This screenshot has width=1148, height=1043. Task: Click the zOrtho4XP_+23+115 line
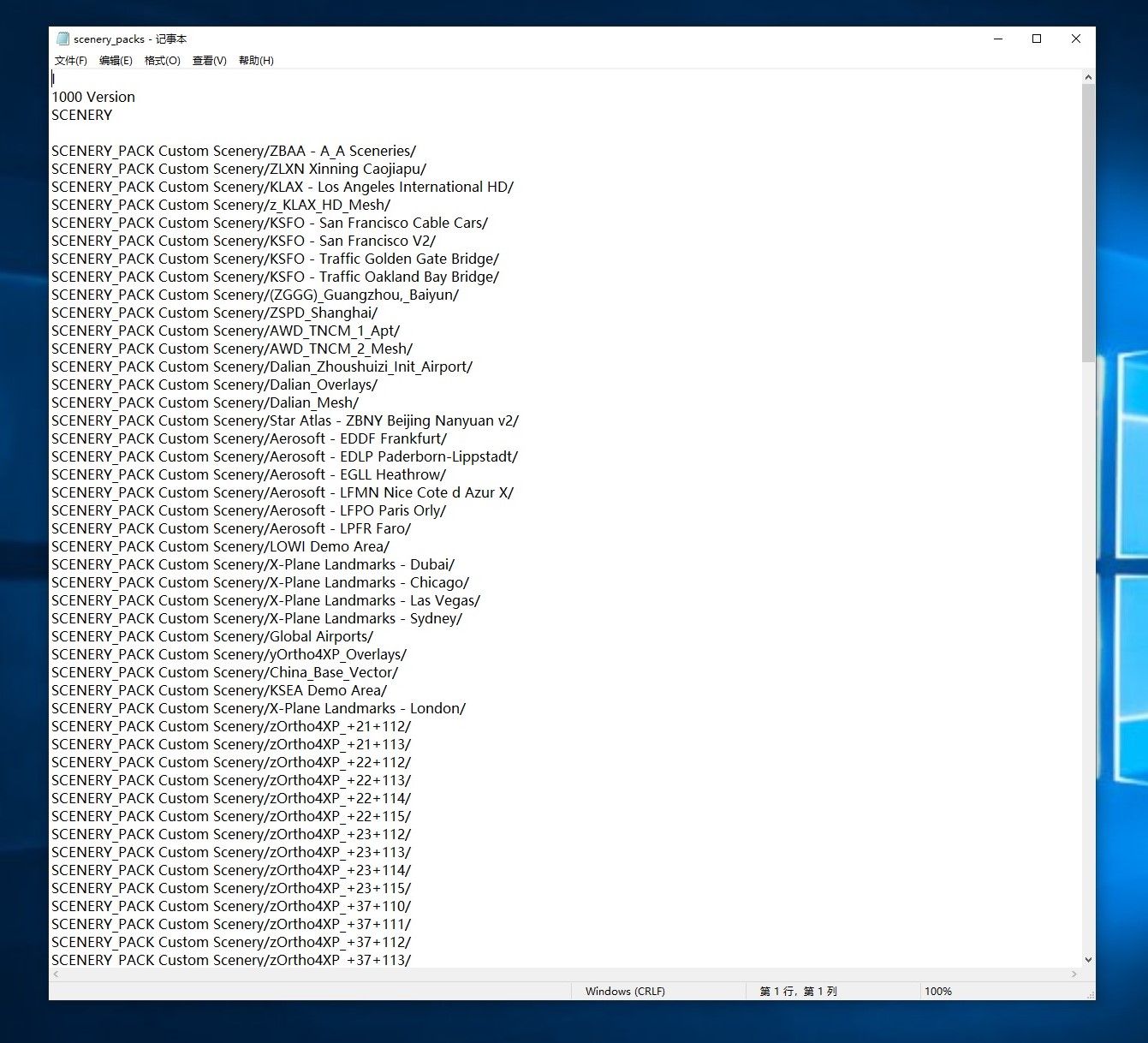pos(231,888)
